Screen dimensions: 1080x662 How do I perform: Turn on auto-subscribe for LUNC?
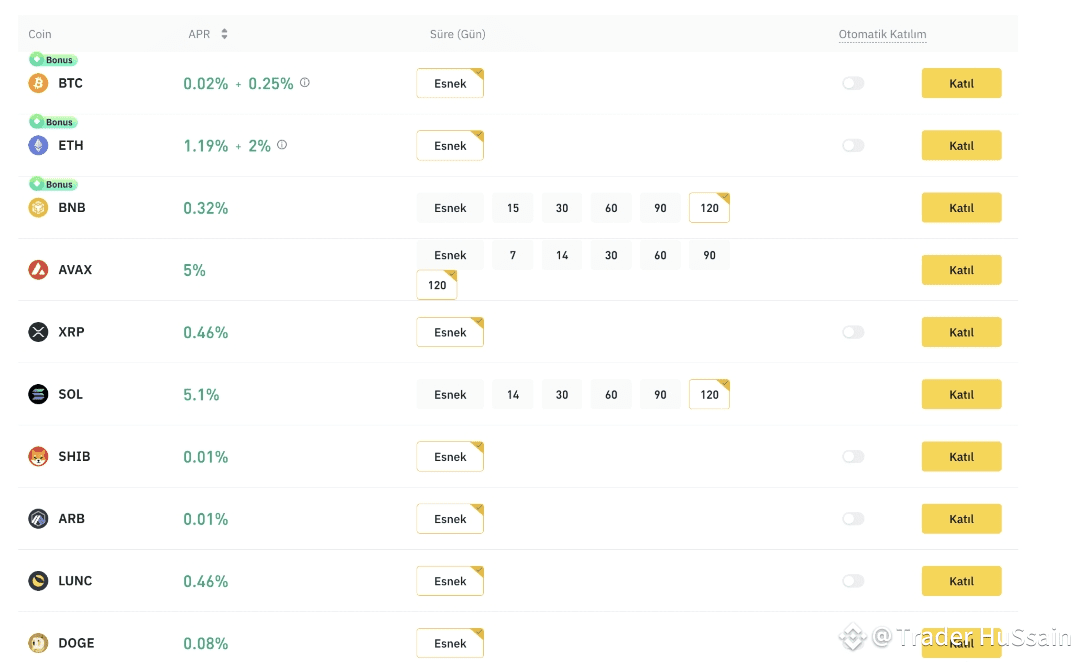tap(853, 581)
